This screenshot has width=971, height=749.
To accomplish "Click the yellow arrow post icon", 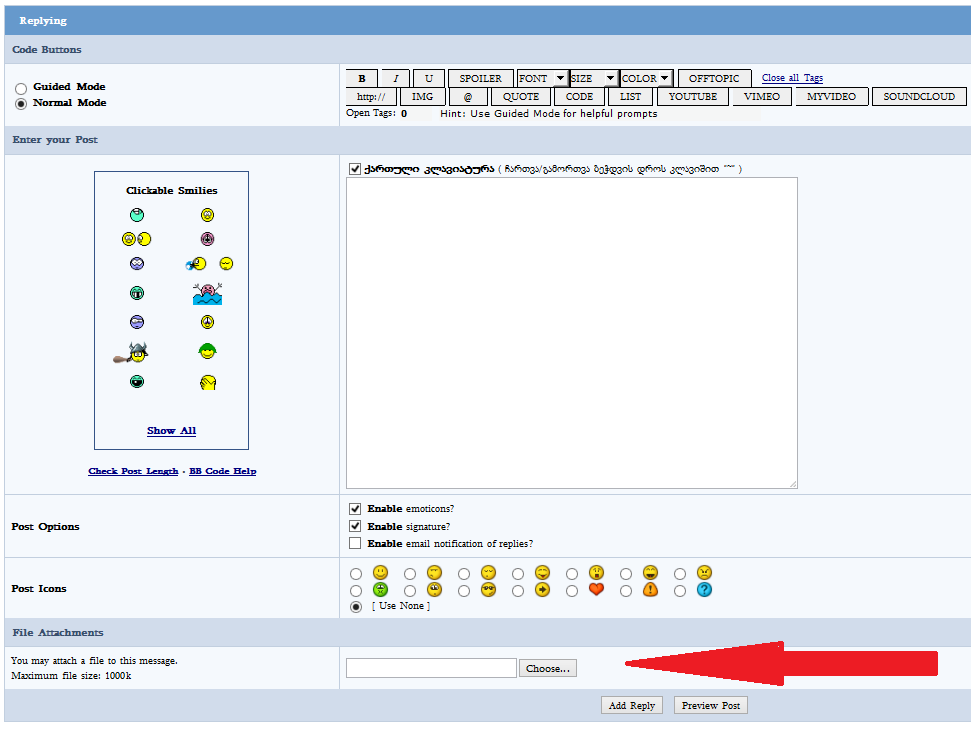I will pos(542,589).
